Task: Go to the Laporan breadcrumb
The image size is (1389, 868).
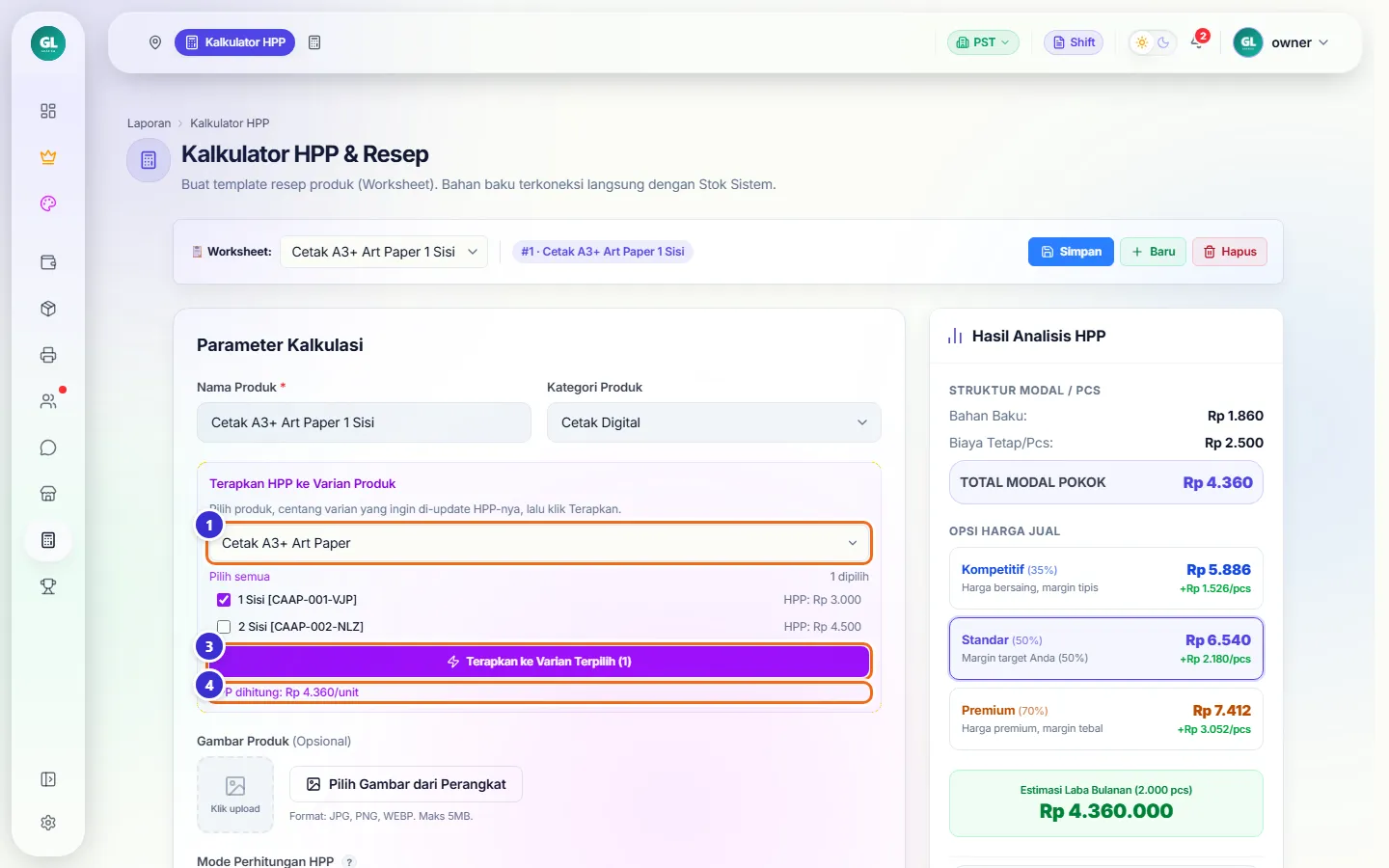Action: point(149,123)
